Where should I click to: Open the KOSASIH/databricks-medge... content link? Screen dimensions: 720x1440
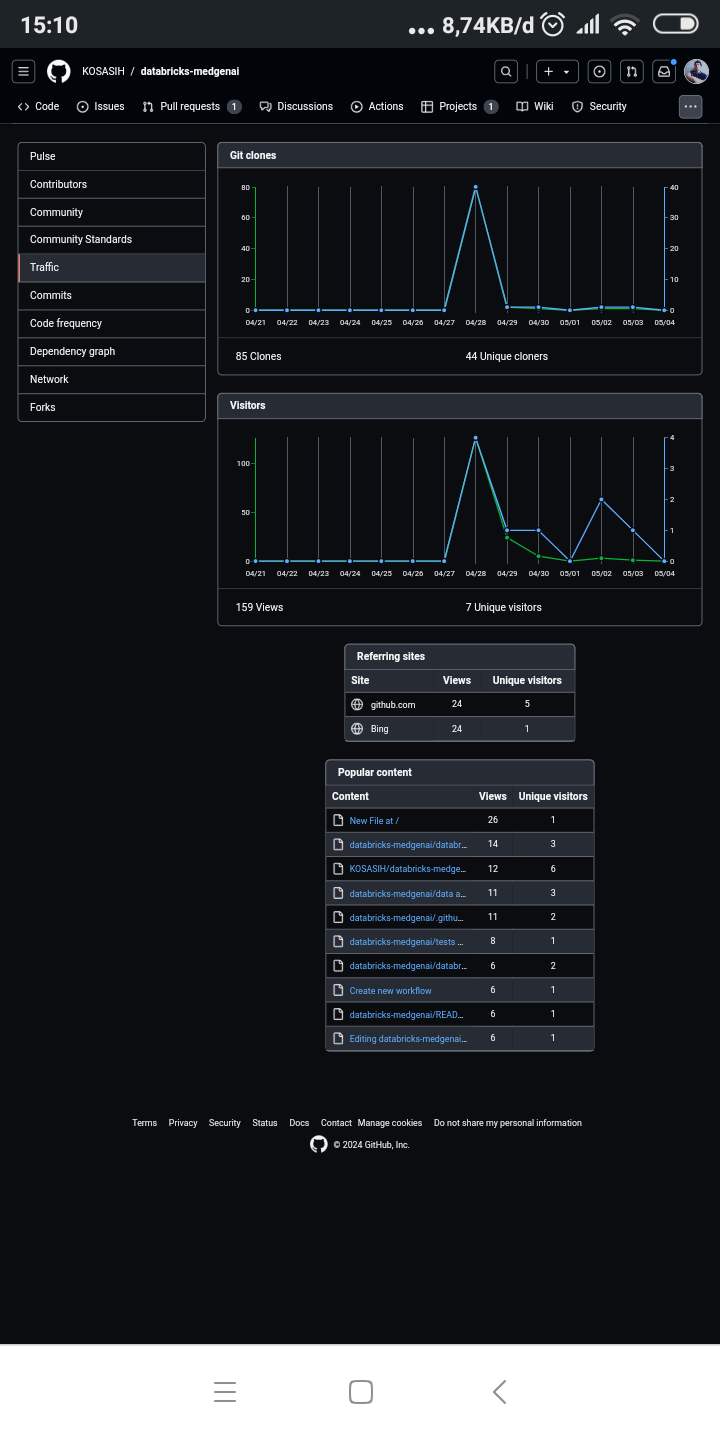[x=407, y=869]
